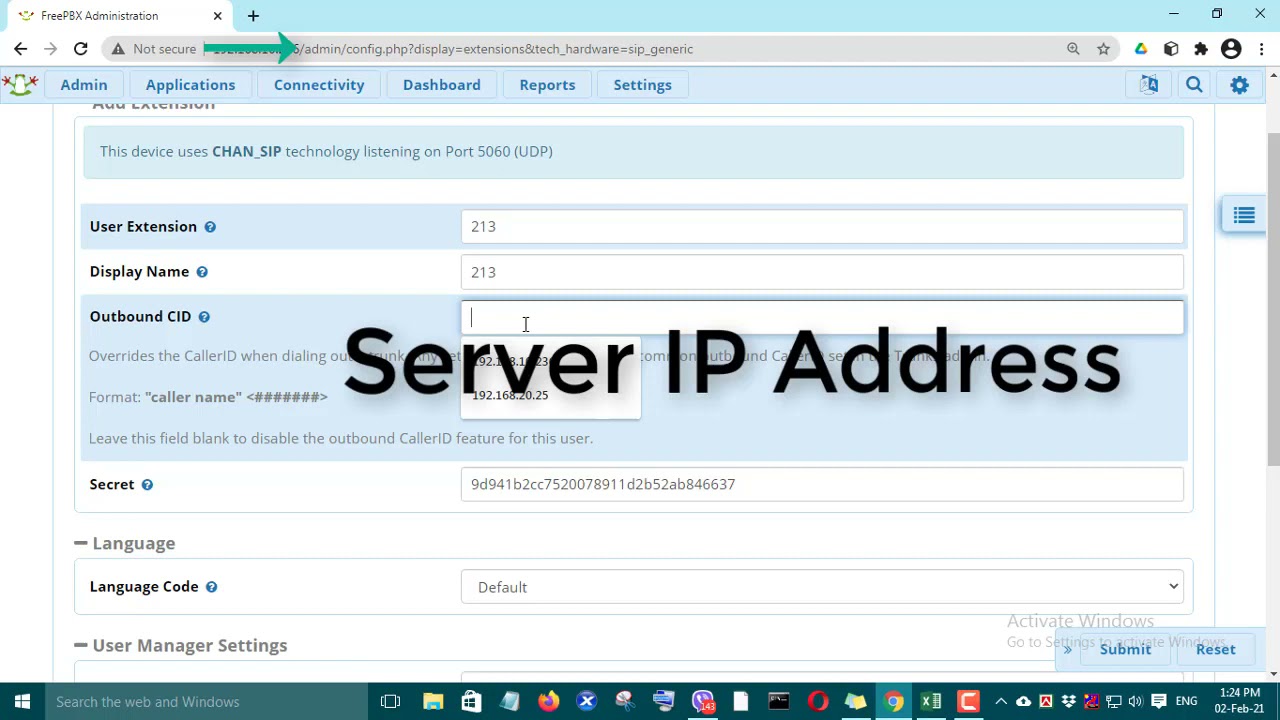The height and width of the screenshot is (720, 1280).
Task: Click the page vertical scrollbar
Action: click(1273, 300)
